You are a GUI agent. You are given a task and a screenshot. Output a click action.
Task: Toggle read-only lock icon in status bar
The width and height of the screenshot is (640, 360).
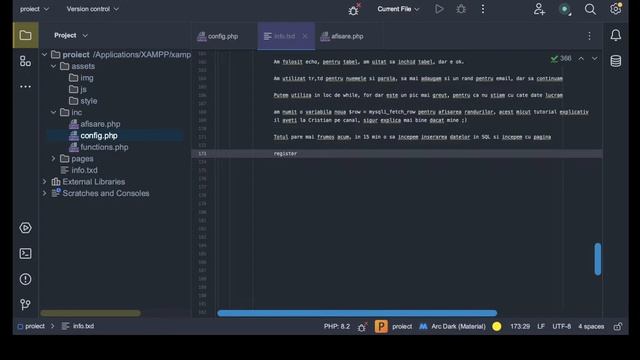[618, 327]
